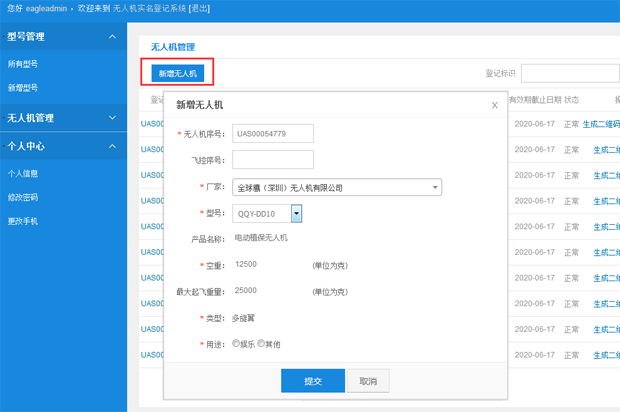The image size is (620, 412).
Task: Click the 新增无人机 button
Action: tap(178, 74)
